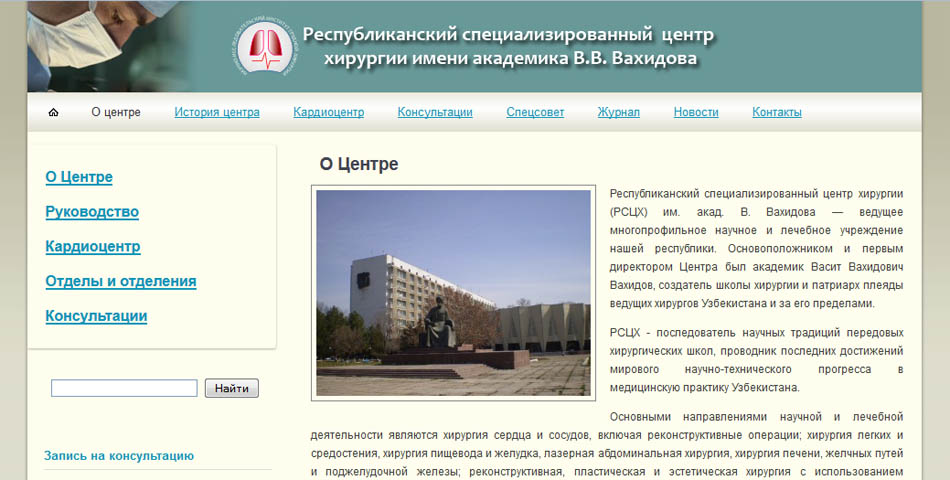Click the header title of the surgery center

pos(509,47)
